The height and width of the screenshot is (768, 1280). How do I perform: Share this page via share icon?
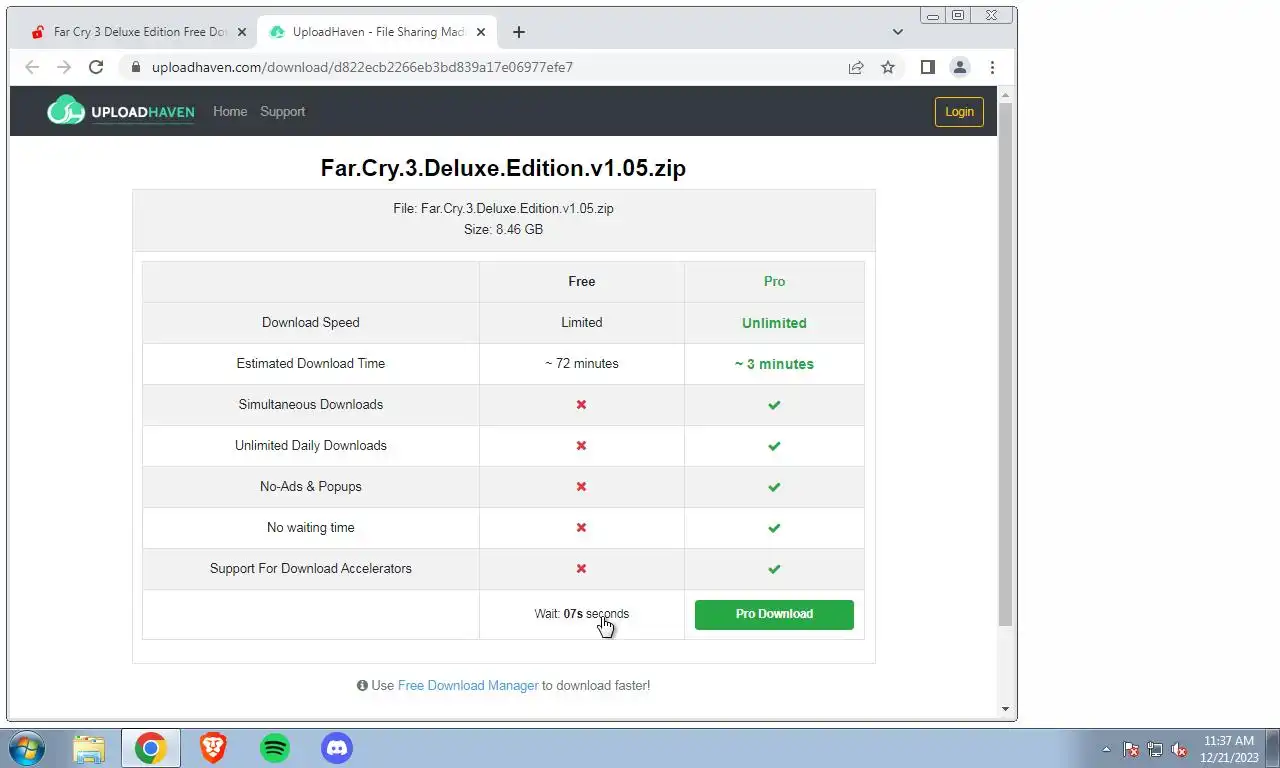point(856,67)
